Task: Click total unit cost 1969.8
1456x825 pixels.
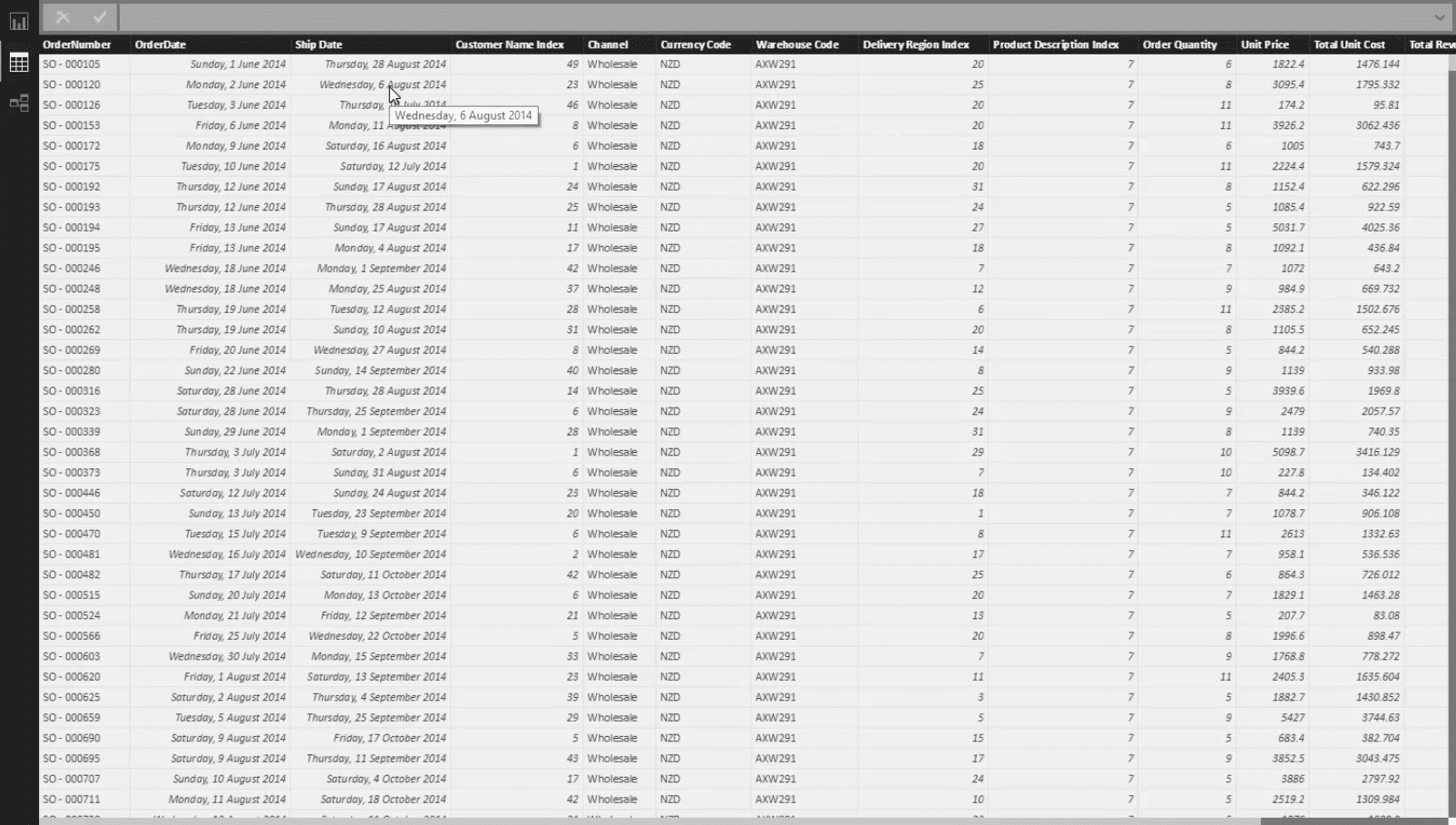Action: (1384, 391)
